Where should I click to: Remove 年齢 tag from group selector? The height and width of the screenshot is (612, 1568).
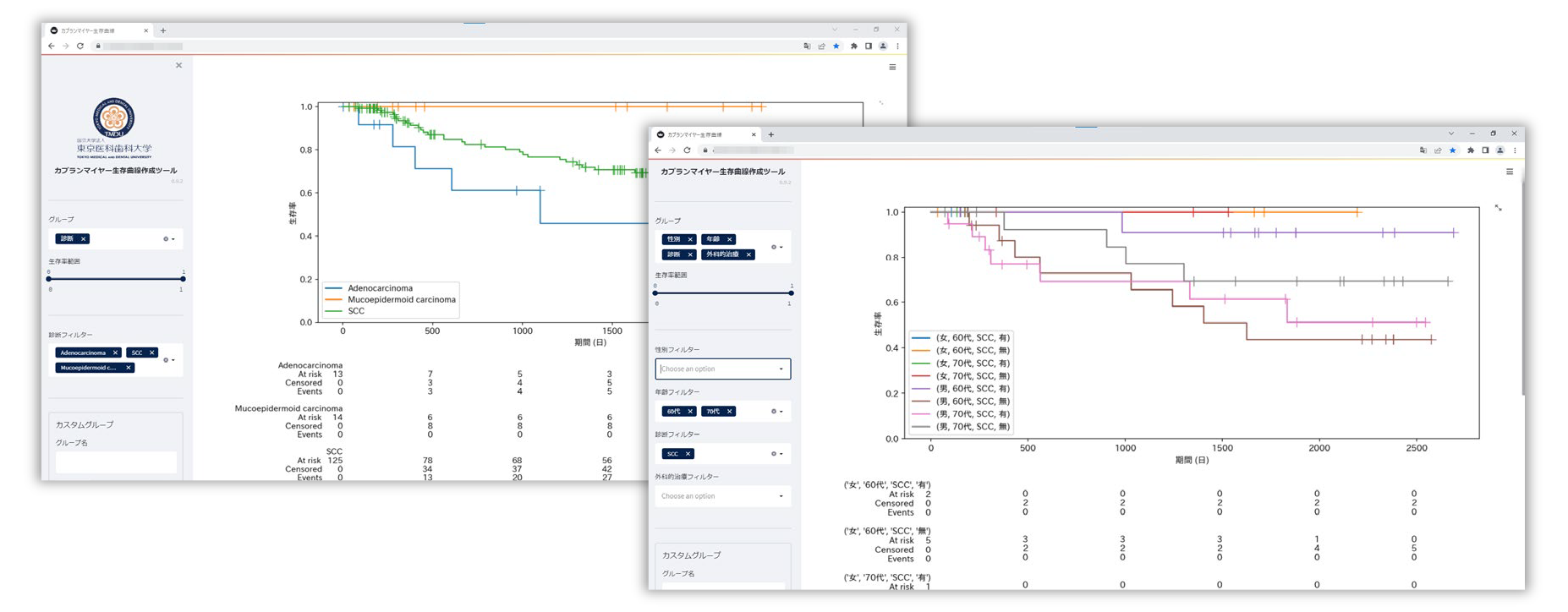point(729,239)
